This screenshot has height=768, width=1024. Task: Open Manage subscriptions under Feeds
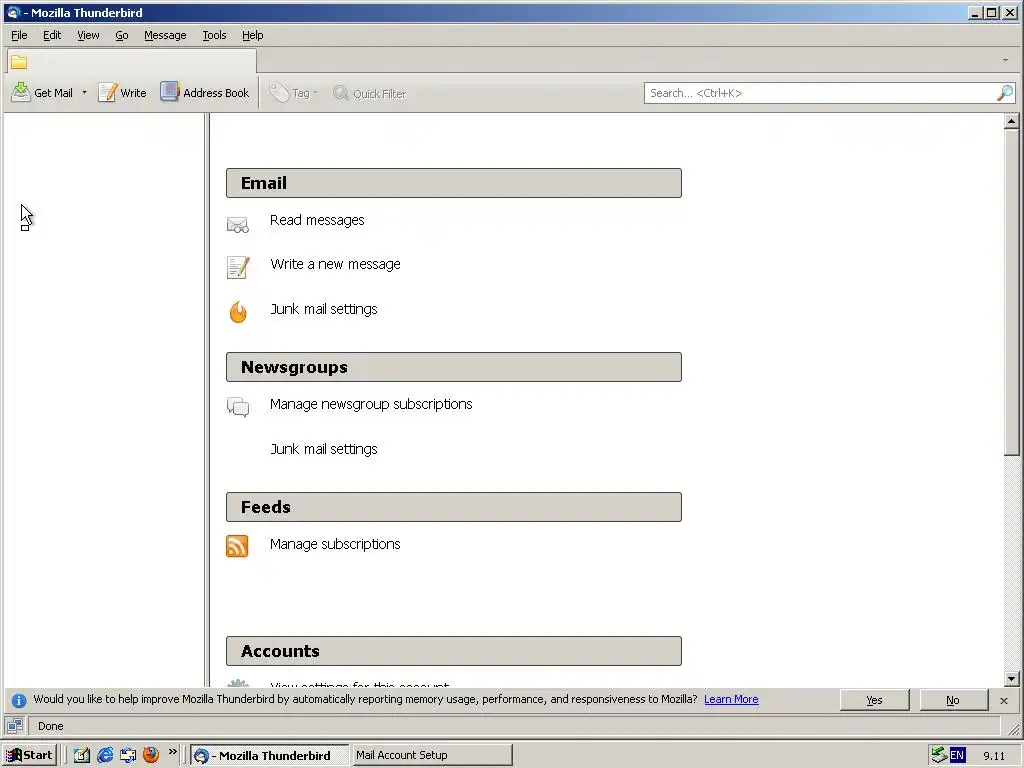coord(335,544)
